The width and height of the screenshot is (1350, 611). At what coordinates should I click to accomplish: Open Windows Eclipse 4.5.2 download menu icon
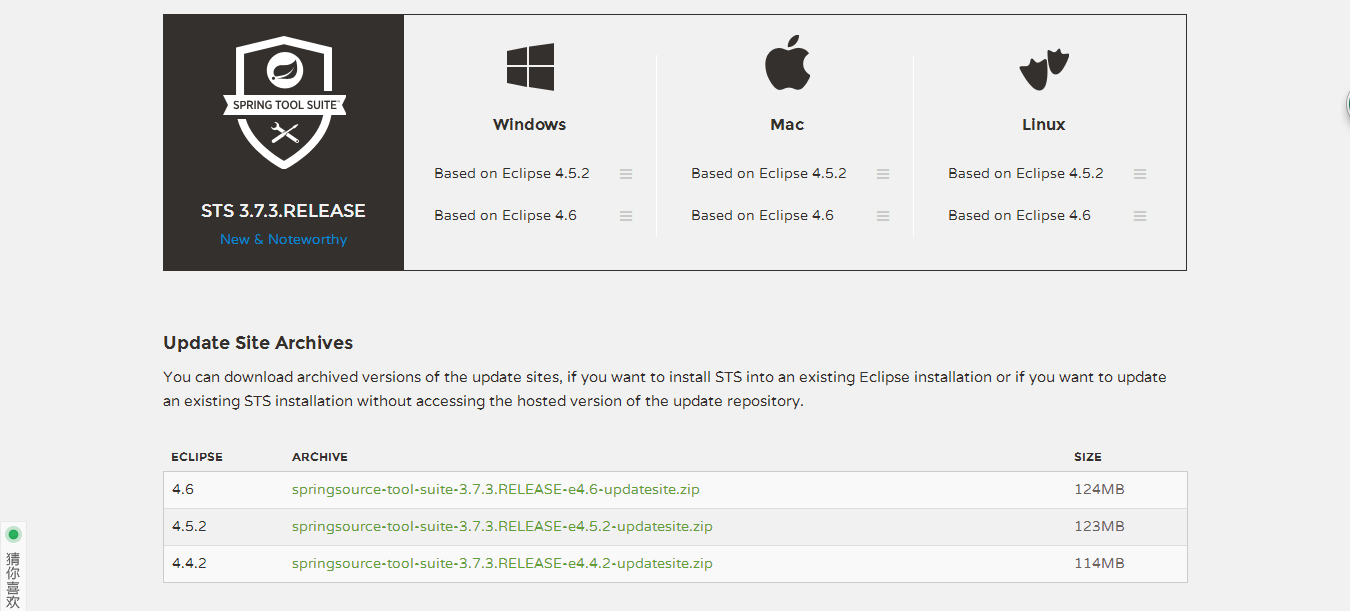pos(626,174)
